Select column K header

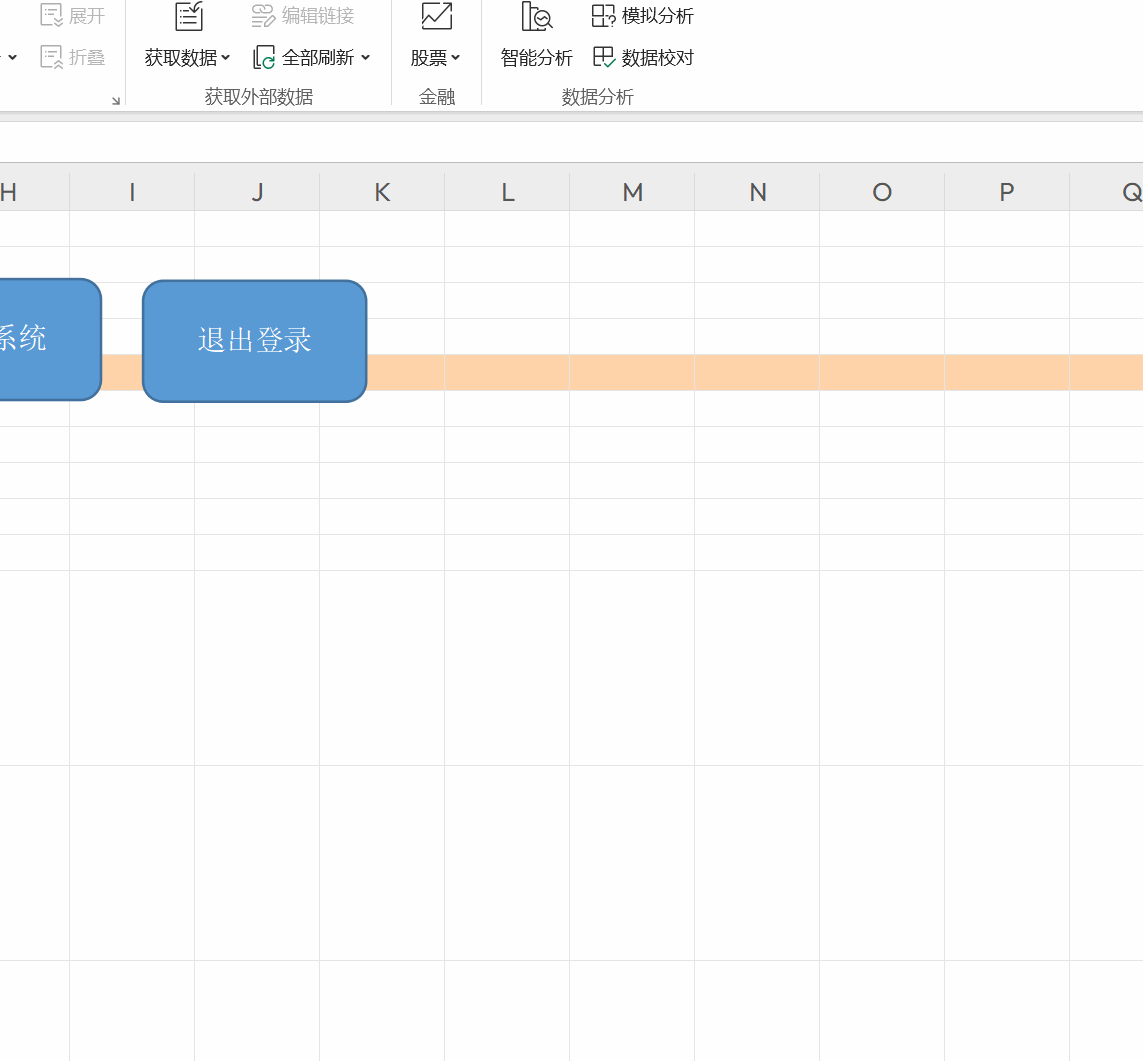(x=382, y=192)
